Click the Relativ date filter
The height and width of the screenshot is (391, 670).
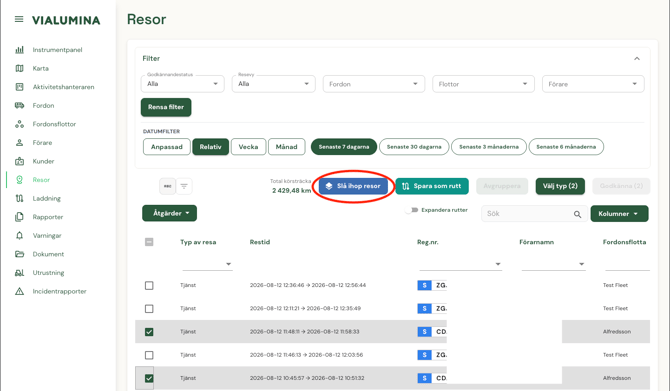point(210,147)
